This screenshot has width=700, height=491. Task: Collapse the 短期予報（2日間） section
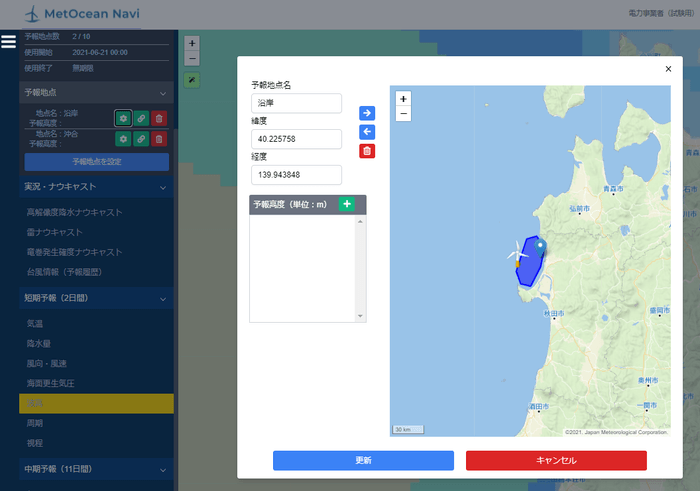coord(162,298)
